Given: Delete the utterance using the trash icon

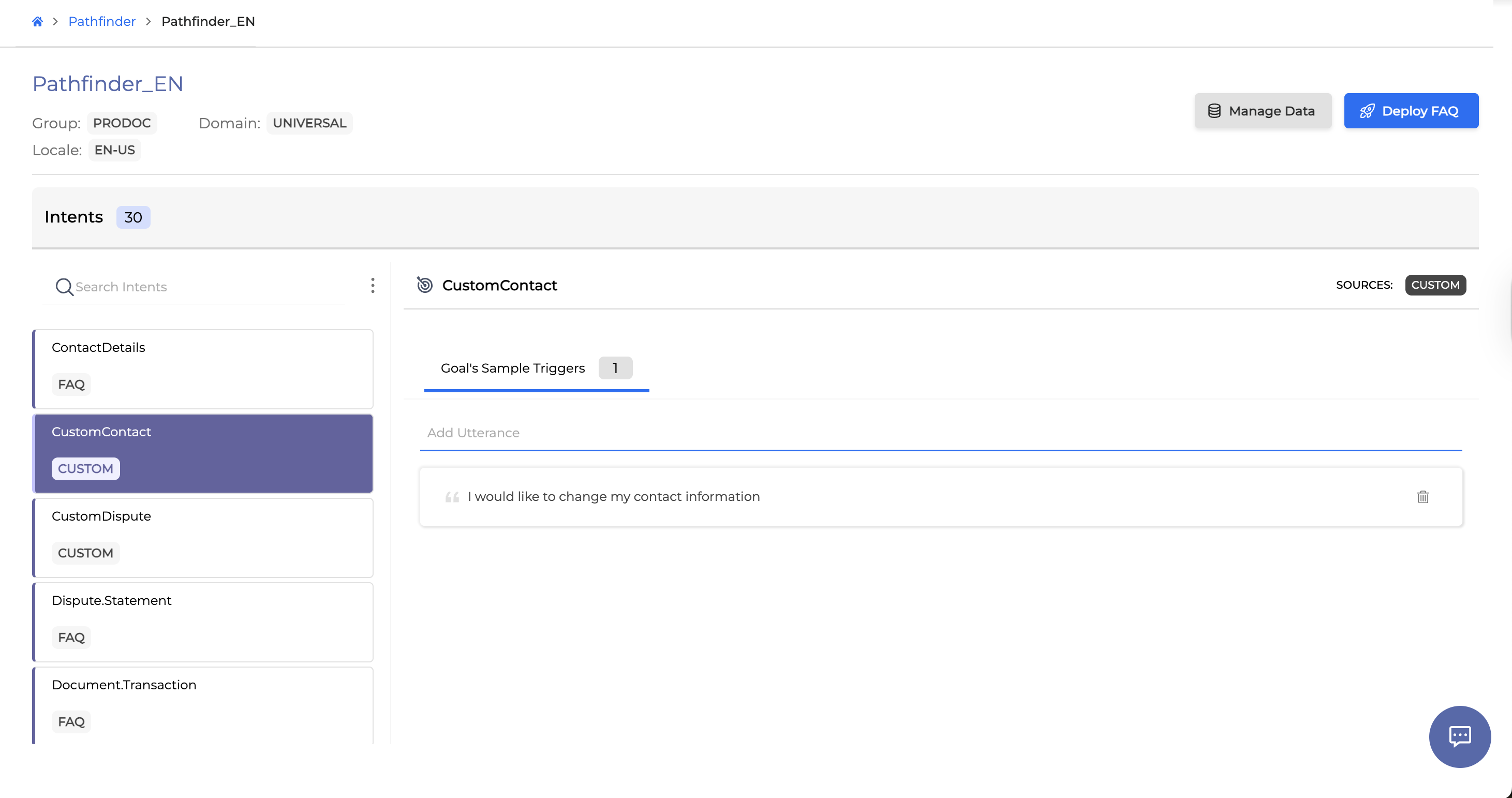Looking at the screenshot, I should [x=1423, y=497].
